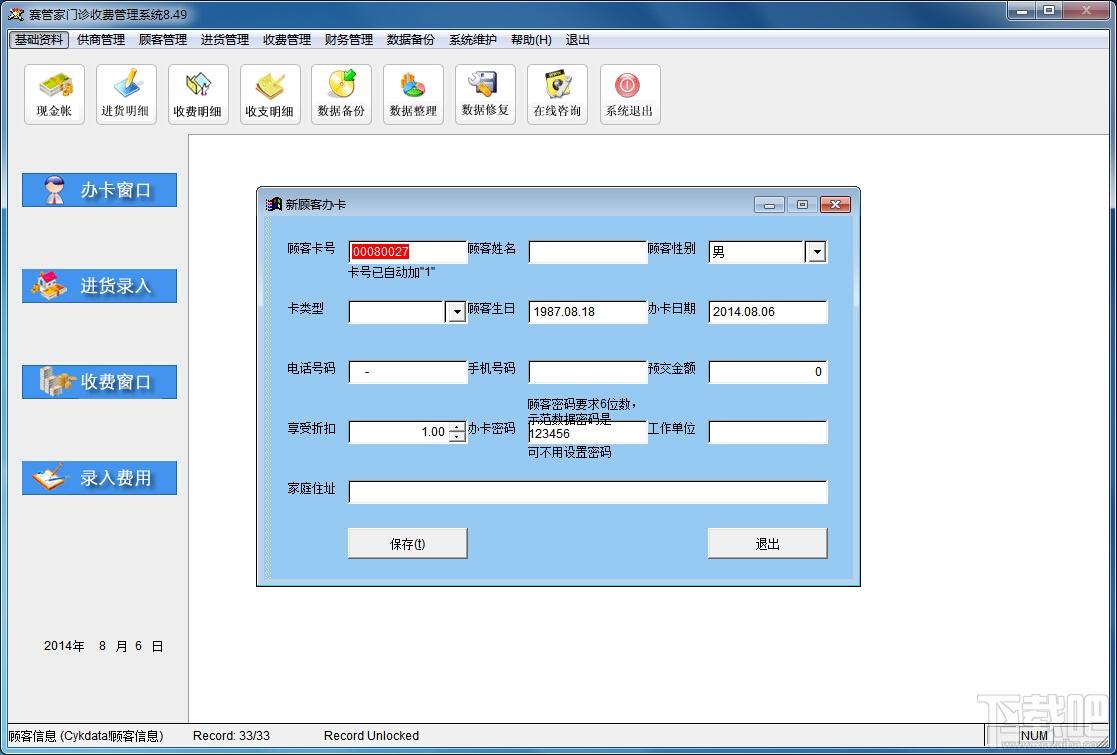The width and height of the screenshot is (1117, 755).
Task: Click the hint text 可不用设置密码
Action: click(569, 452)
